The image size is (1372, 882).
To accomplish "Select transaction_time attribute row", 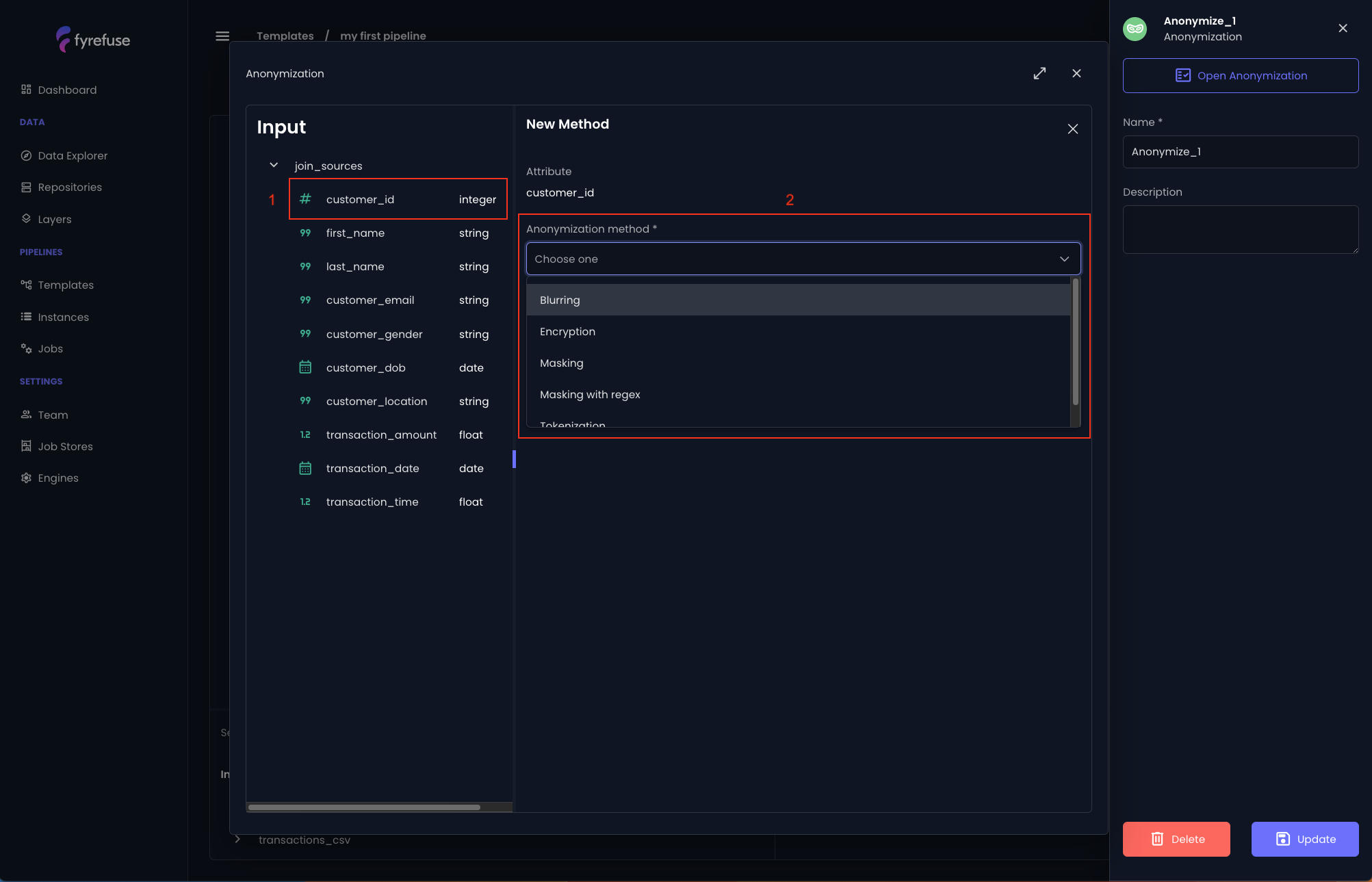I will [398, 502].
